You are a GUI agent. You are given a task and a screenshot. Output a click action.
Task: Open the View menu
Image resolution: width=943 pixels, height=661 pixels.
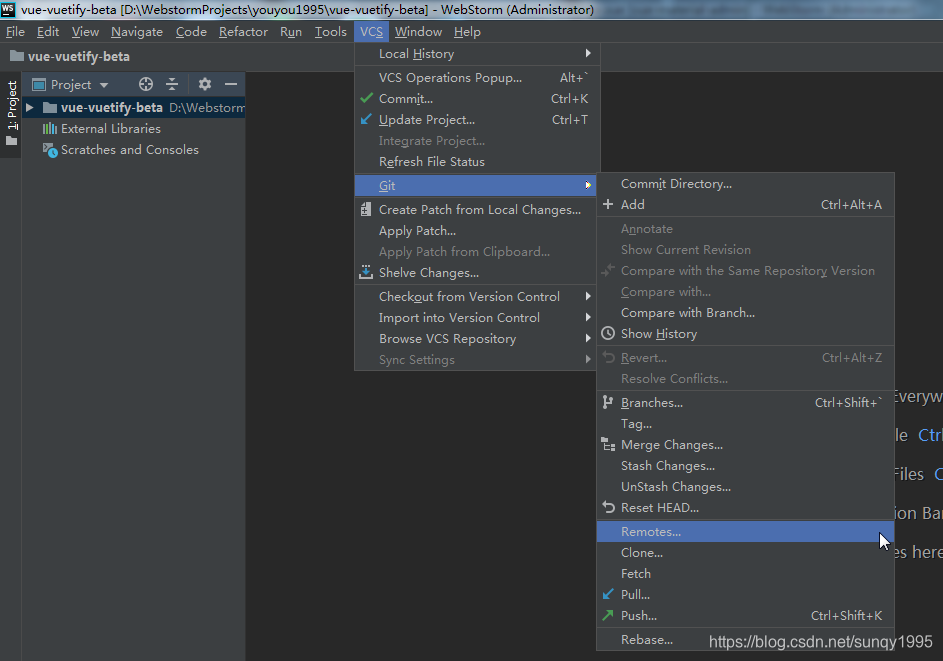coord(85,32)
